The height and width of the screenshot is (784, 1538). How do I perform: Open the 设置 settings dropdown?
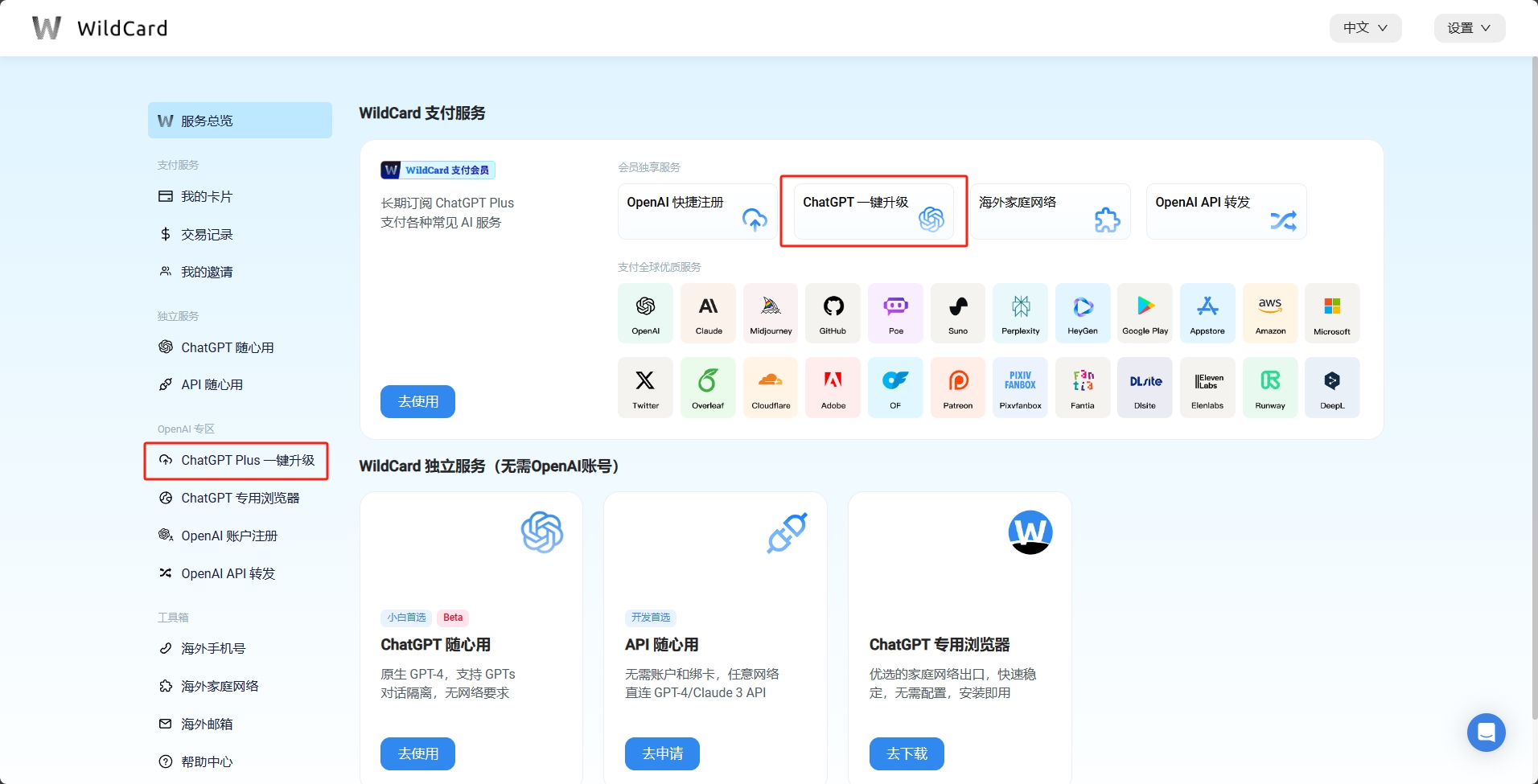click(1470, 28)
